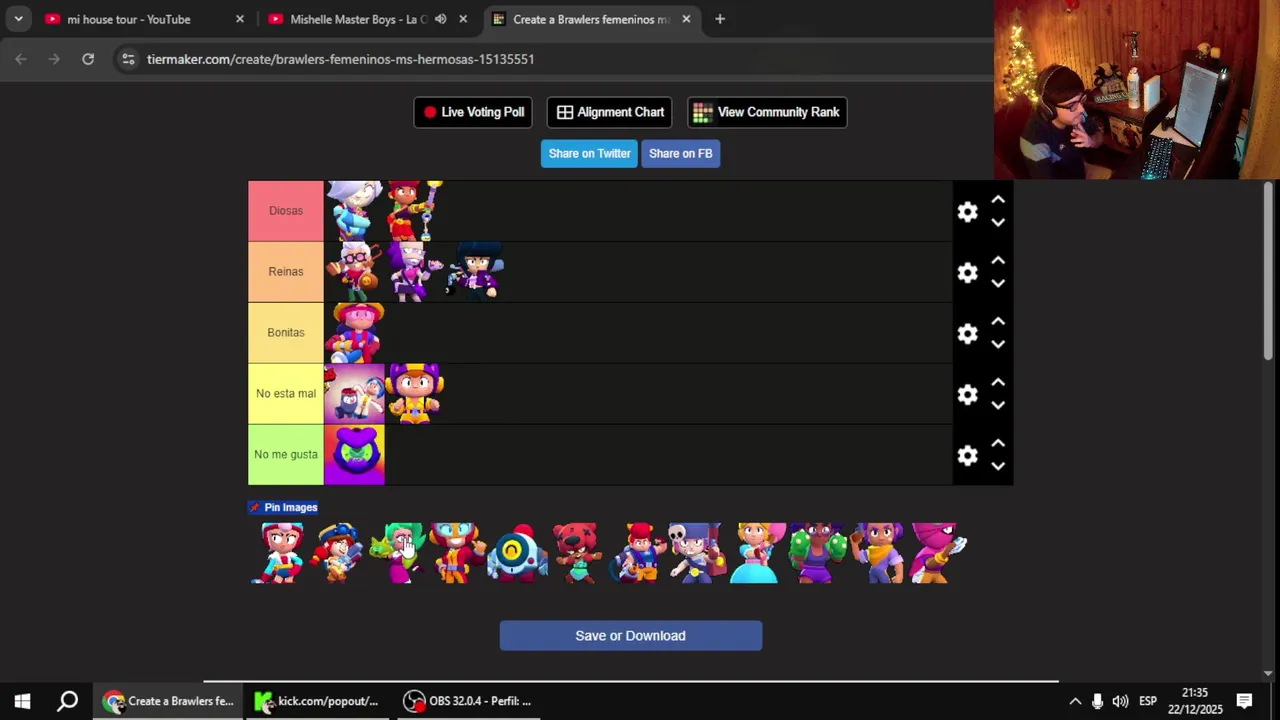
Task: Open Windows Start menu
Action: tap(22, 701)
